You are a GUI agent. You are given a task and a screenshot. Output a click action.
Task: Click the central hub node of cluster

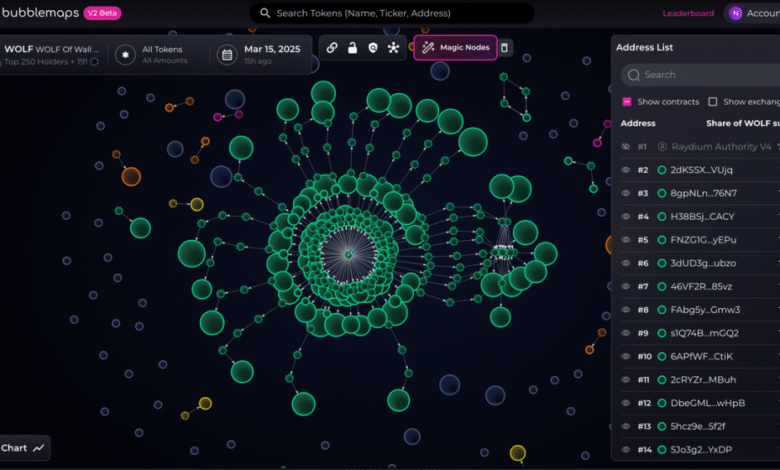point(349,254)
